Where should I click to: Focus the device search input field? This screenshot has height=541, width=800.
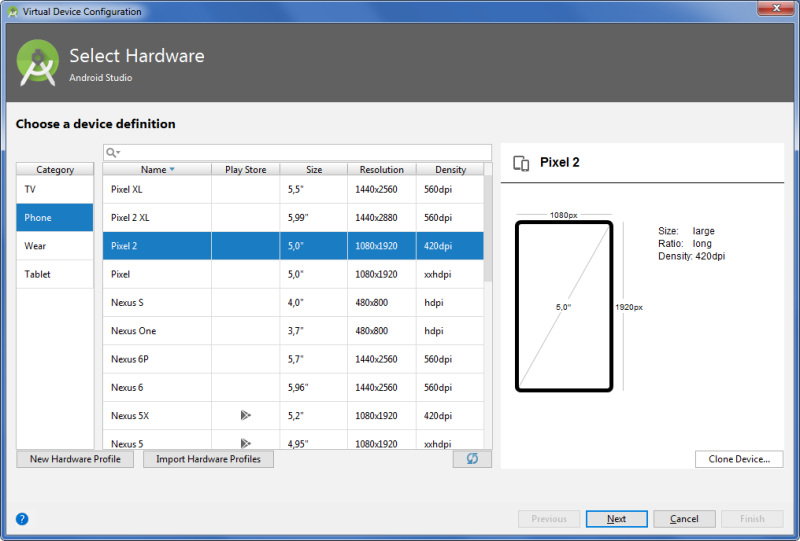coord(297,153)
